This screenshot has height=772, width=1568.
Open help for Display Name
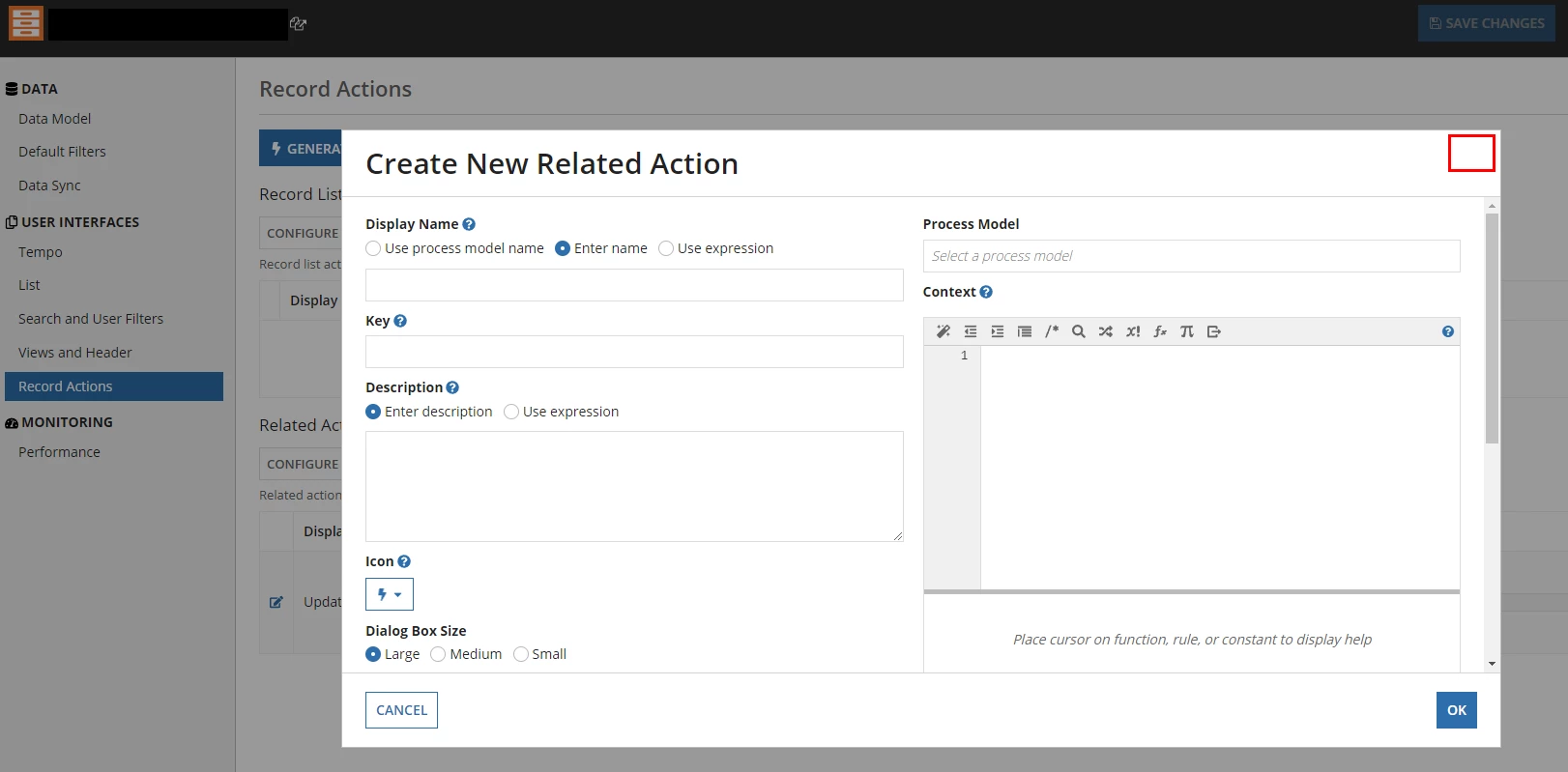click(469, 224)
